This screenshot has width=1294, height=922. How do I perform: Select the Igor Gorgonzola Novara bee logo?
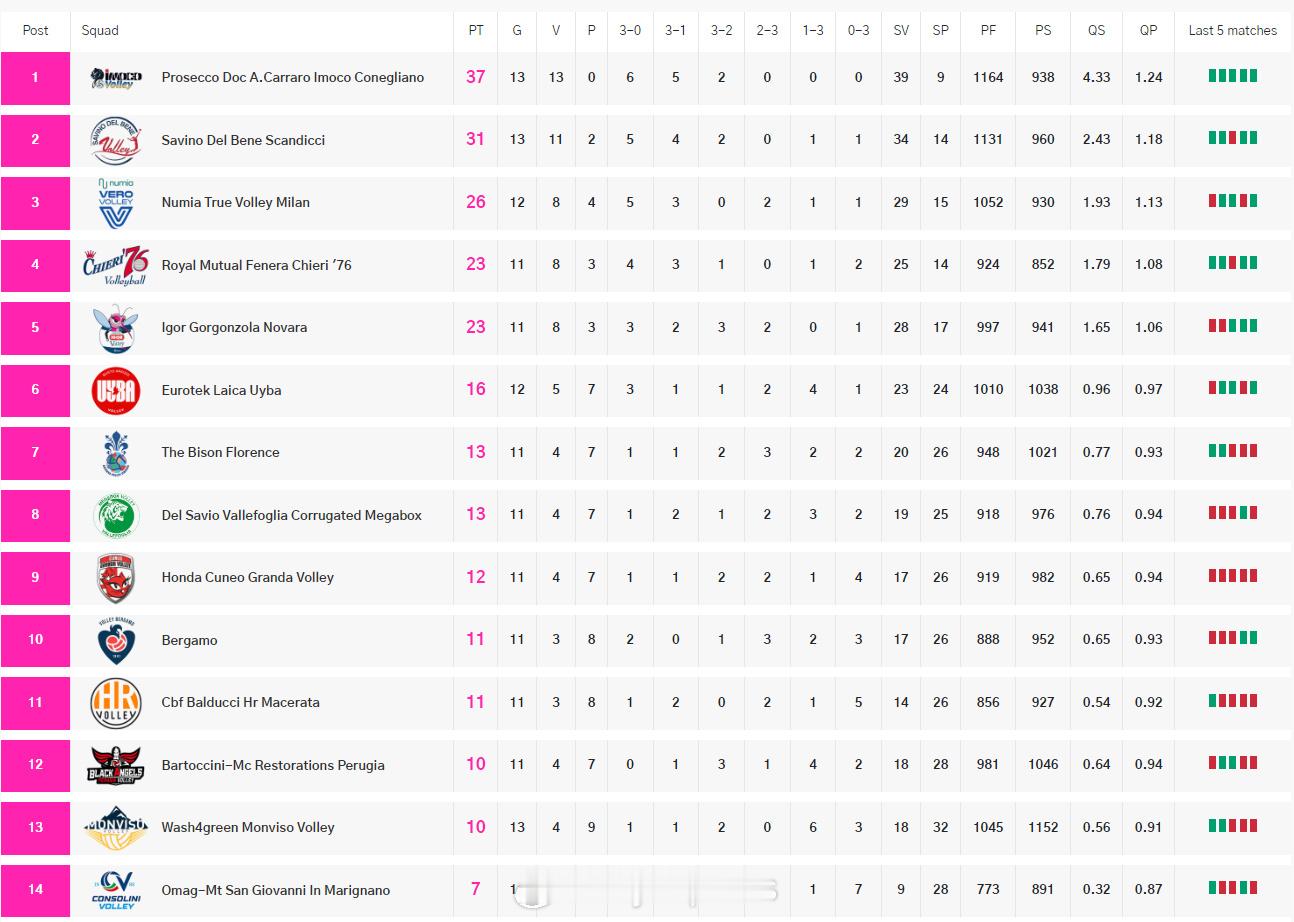click(116, 328)
